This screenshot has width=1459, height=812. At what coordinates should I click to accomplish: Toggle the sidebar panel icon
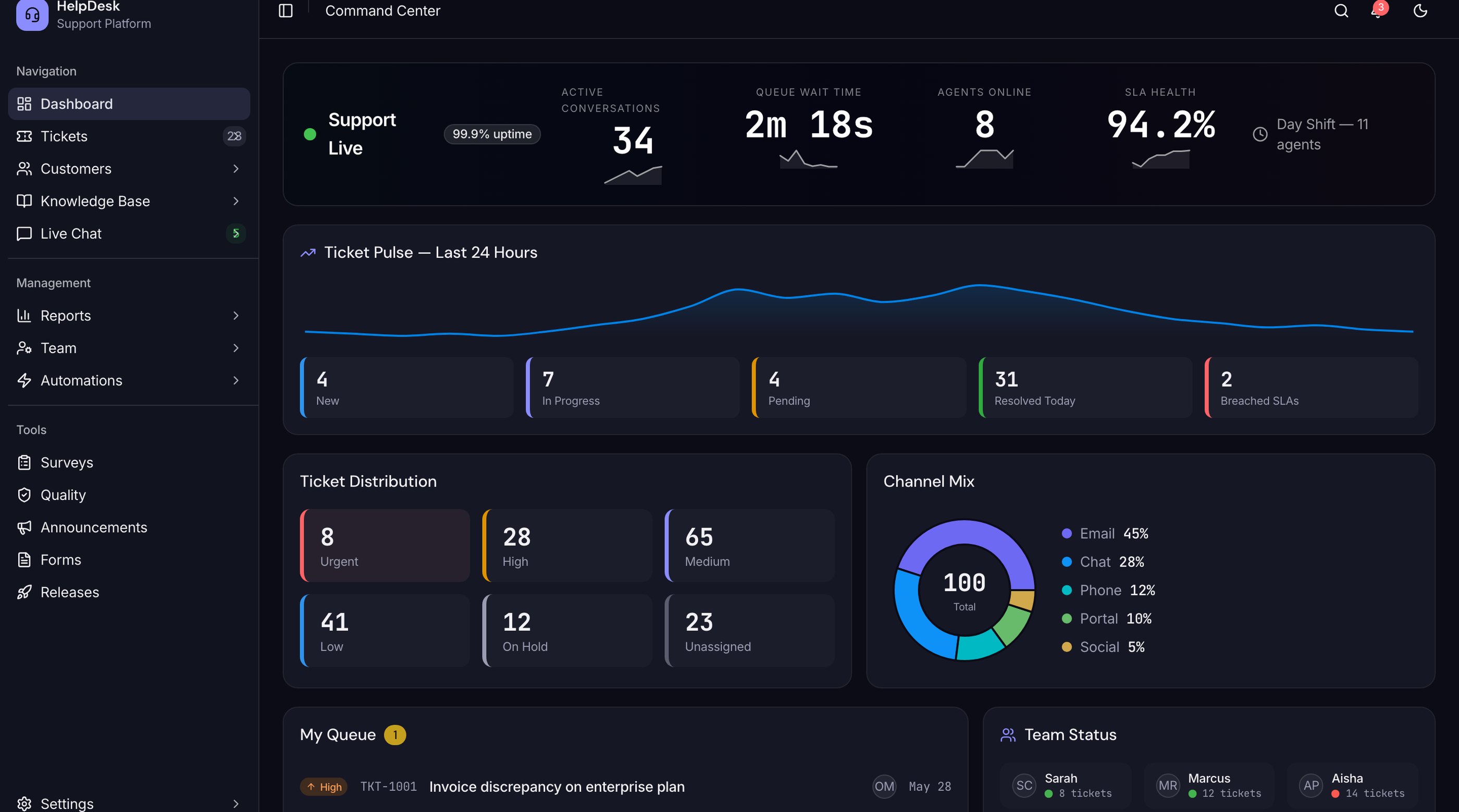point(286,11)
